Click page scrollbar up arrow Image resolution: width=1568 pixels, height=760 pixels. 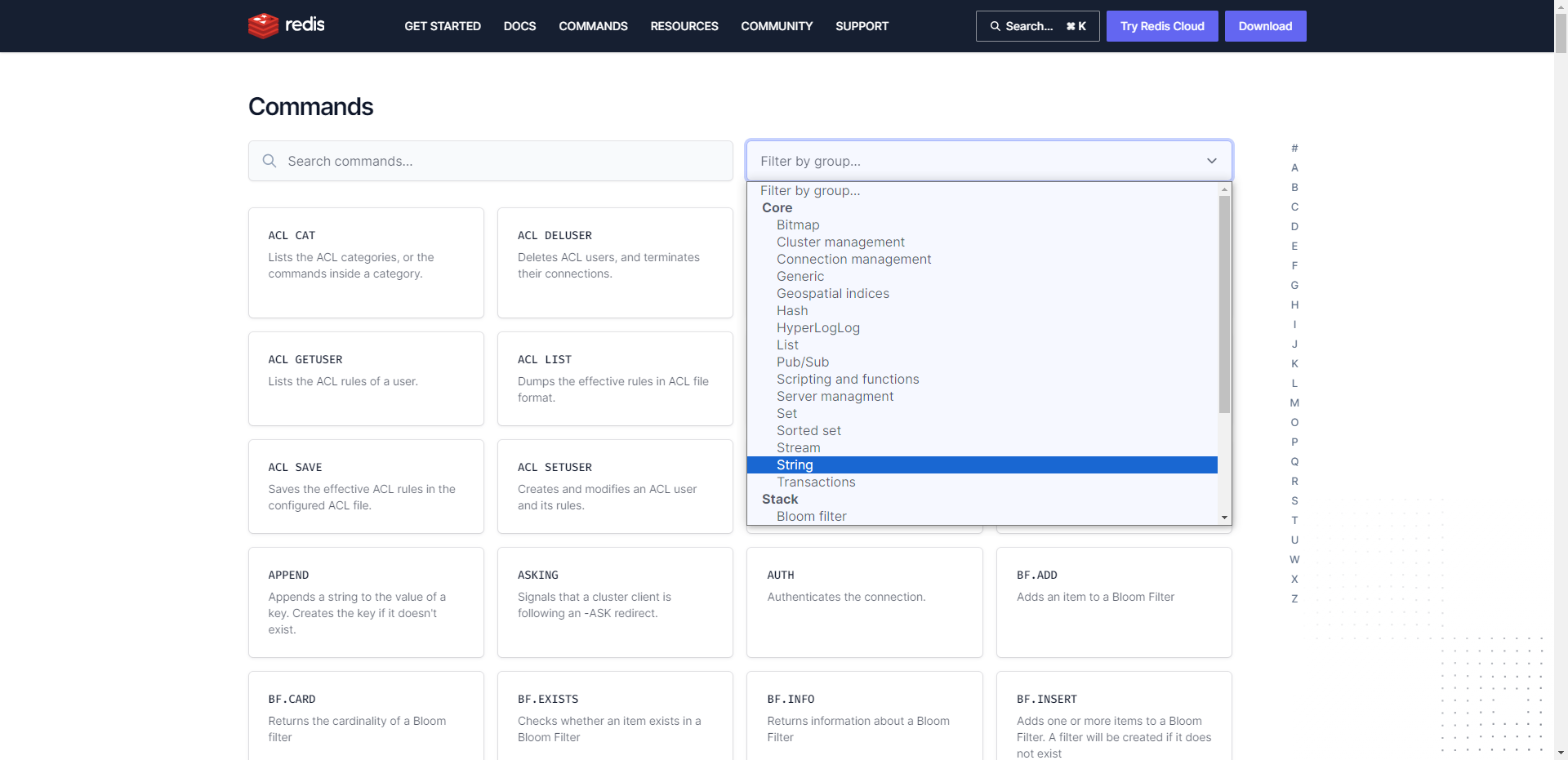tap(1561, 6)
